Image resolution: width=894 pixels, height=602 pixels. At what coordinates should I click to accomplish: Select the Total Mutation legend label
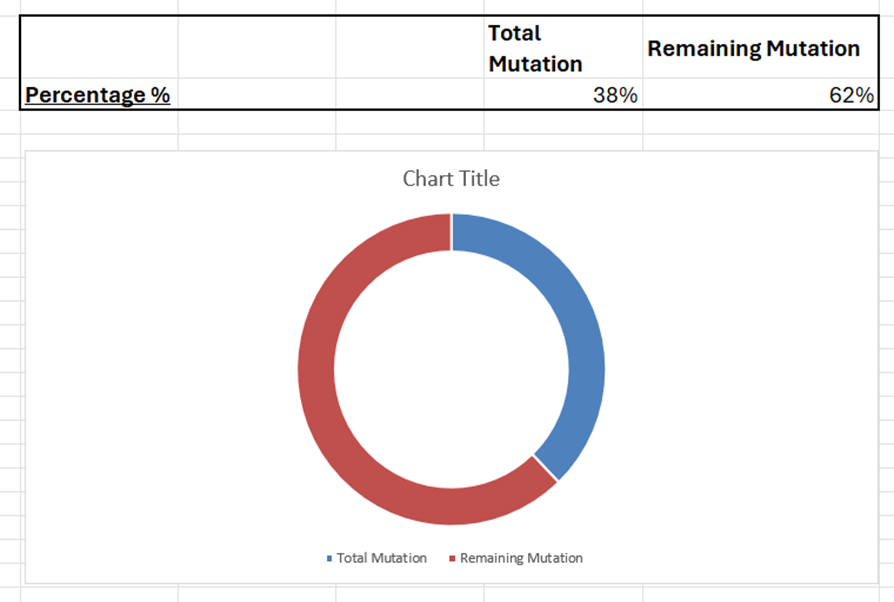click(381, 558)
